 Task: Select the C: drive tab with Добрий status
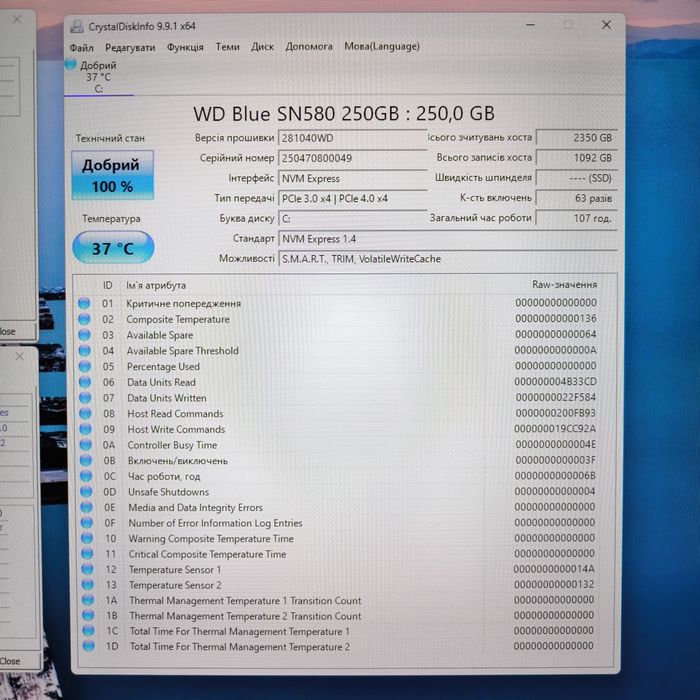tap(98, 77)
